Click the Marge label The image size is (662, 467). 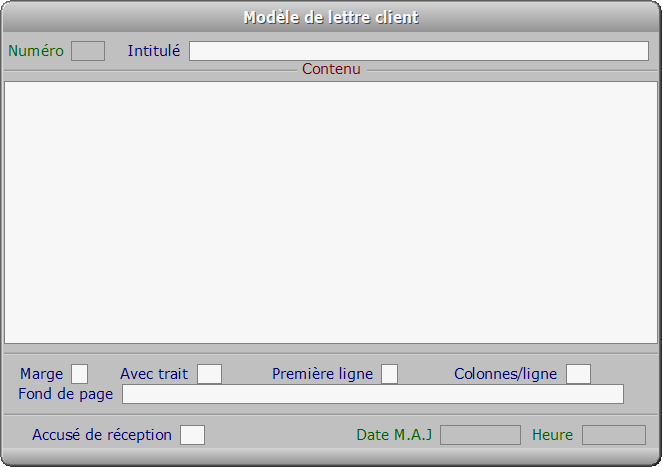click(x=41, y=374)
